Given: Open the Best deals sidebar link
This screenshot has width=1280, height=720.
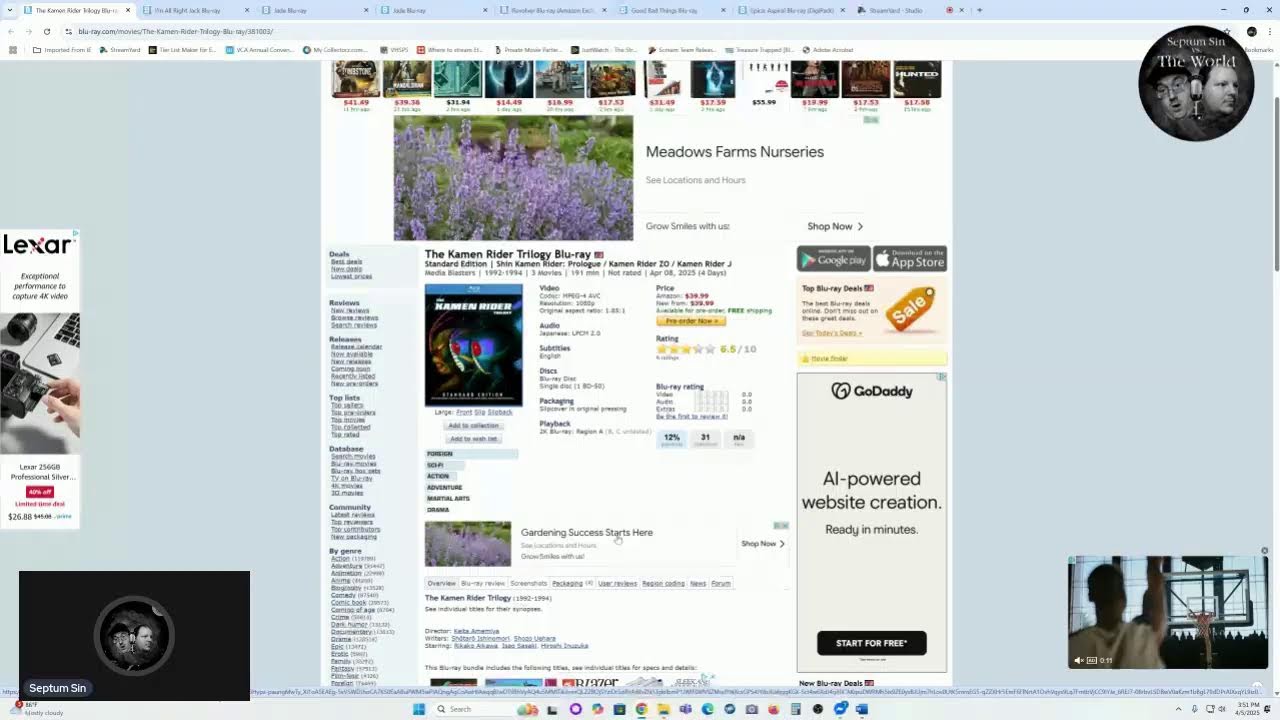Looking at the screenshot, I should [x=346, y=262].
